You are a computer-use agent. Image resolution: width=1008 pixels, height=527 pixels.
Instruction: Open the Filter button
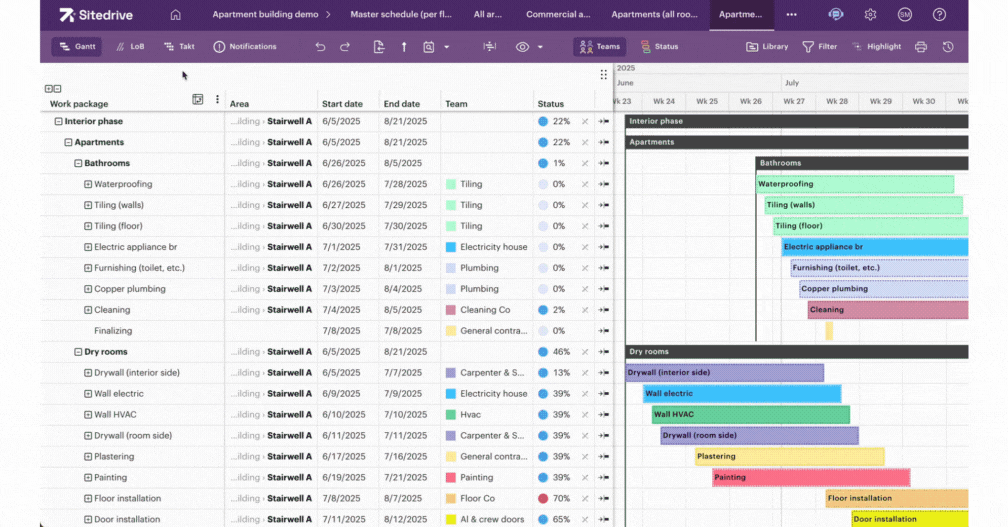click(819, 47)
